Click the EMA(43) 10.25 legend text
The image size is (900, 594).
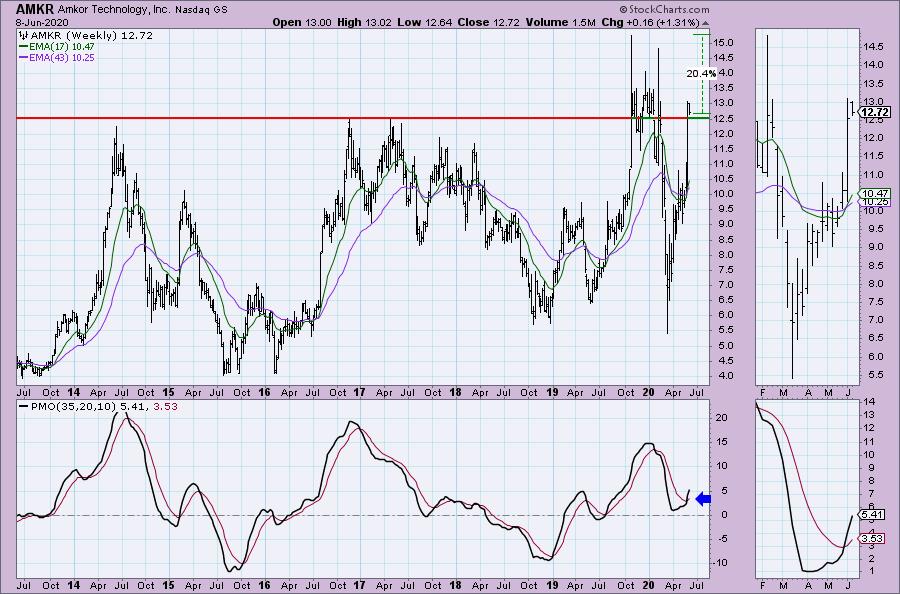pos(62,57)
